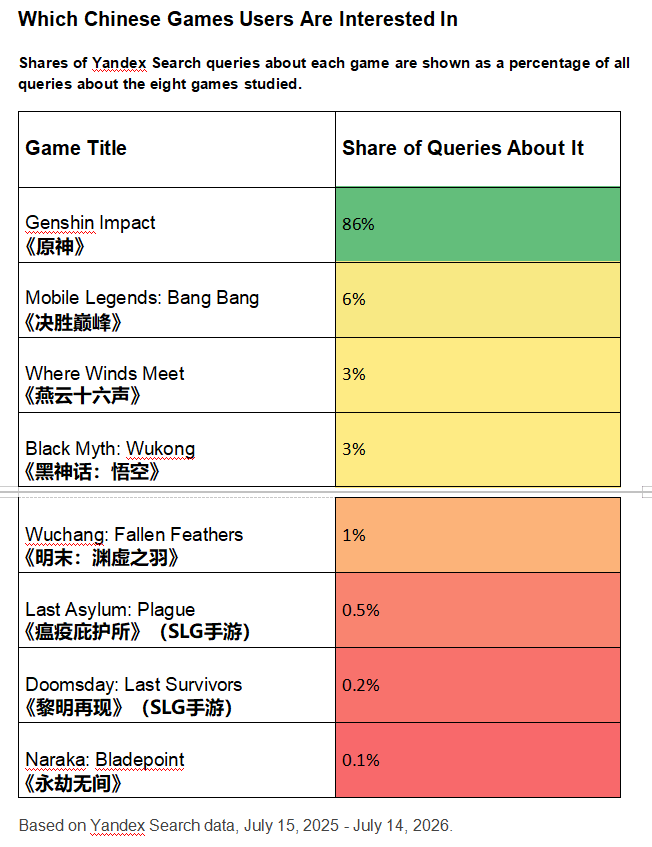Click the Chinese text 《黑神话：悟空》
Image resolution: width=652 pixels, height=847 pixels.
pos(92,472)
